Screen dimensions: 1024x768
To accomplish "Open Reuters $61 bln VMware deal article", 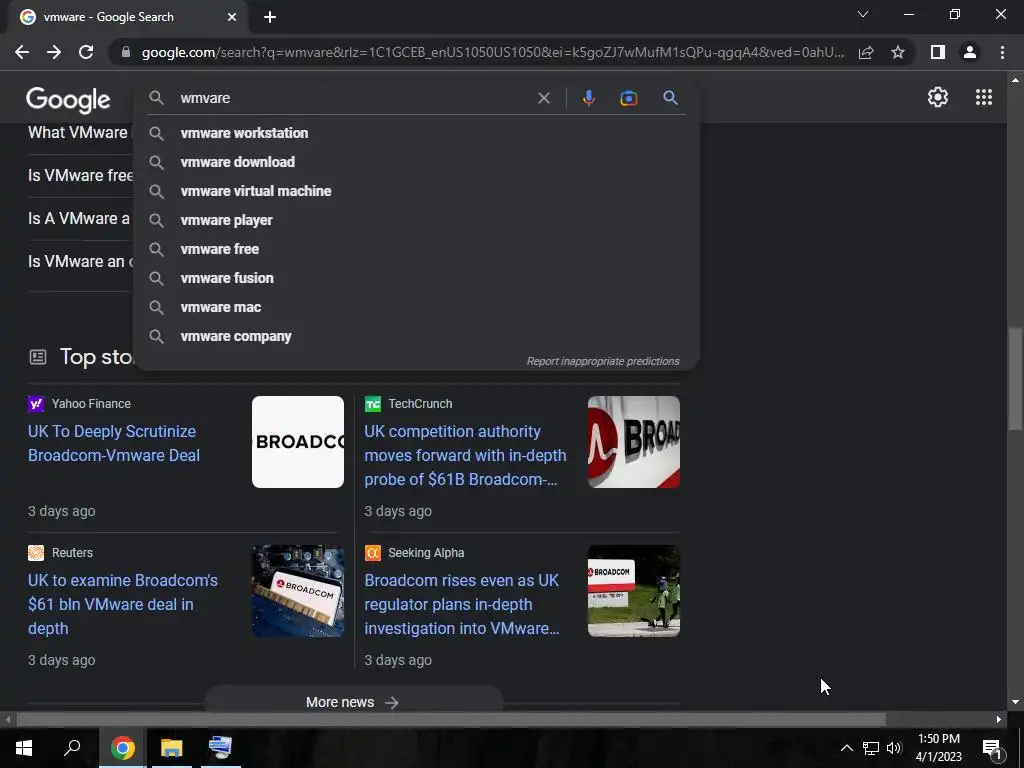I will tap(123, 604).
